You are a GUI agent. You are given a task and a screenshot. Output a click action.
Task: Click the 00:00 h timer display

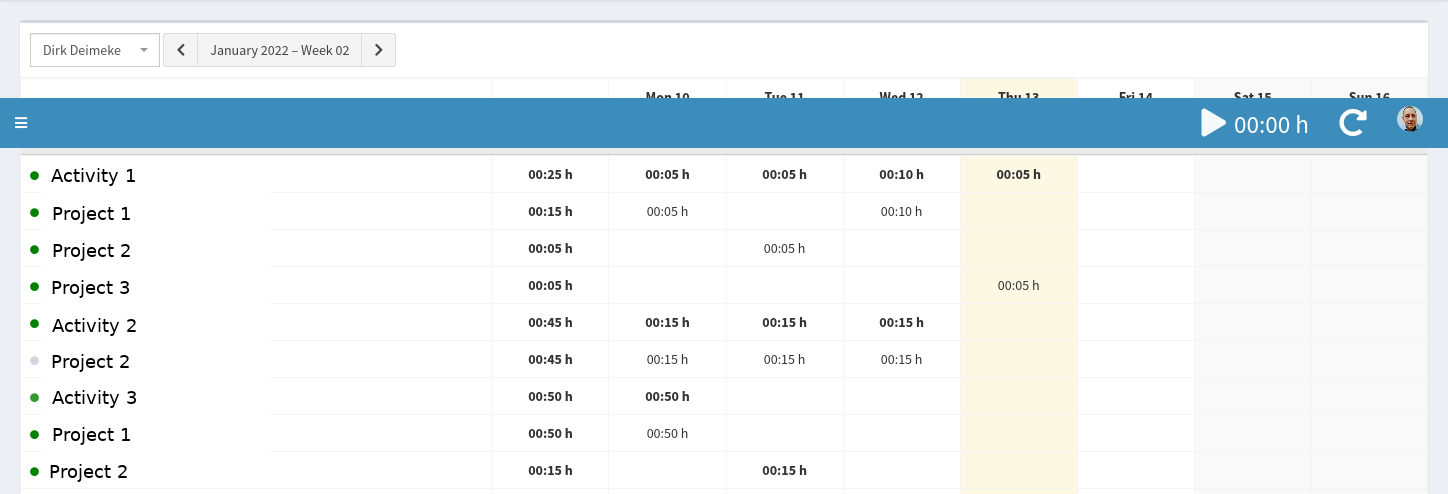pos(1271,125)
